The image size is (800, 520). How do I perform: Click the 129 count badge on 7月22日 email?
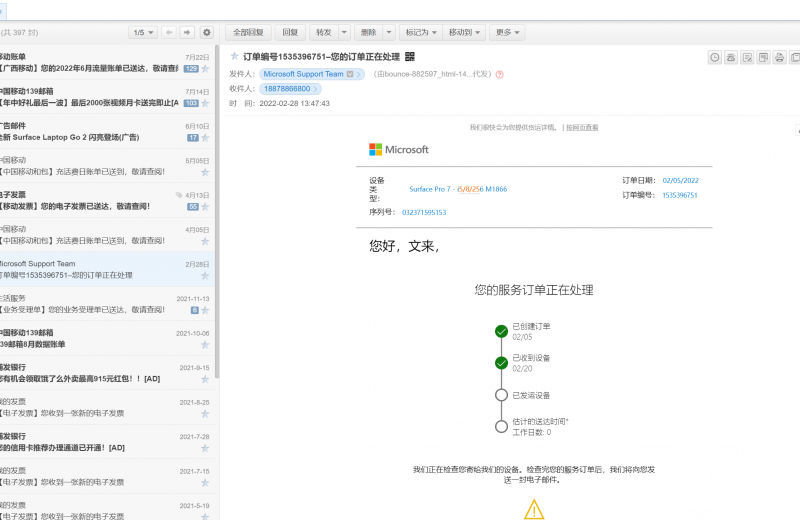[191, 69]
